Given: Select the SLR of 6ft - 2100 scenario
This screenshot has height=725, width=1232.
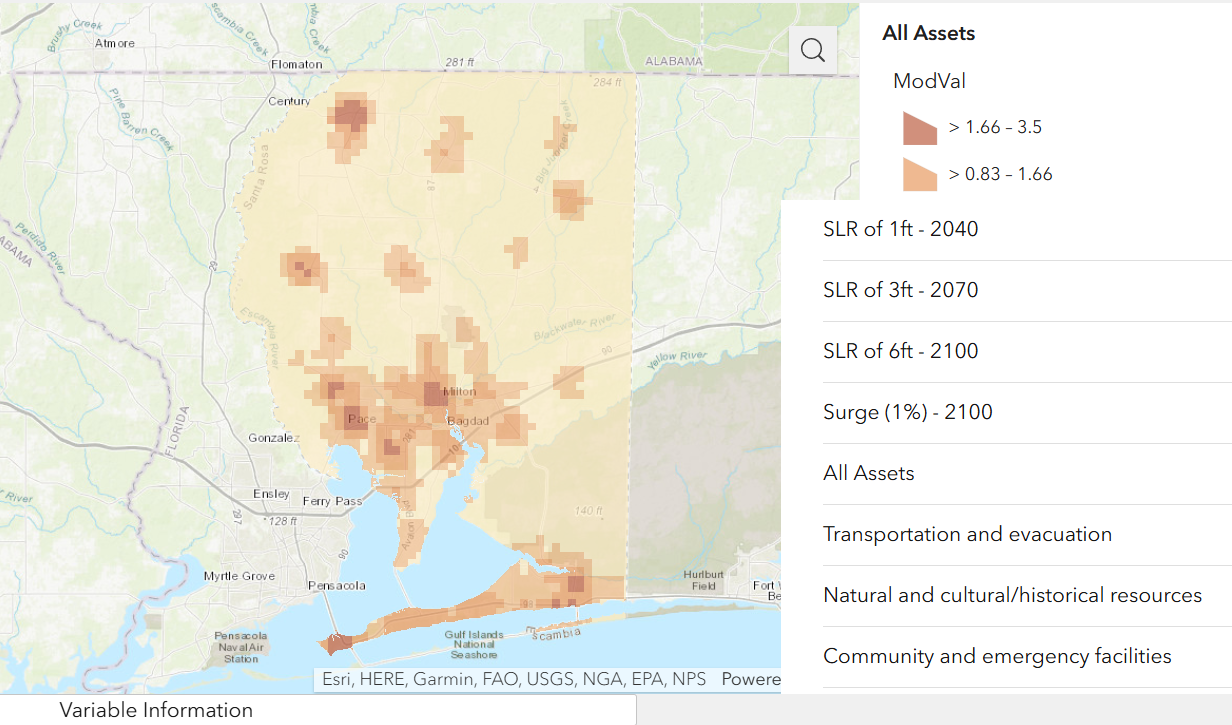Looking at the screenshot, I should point(900,351).
